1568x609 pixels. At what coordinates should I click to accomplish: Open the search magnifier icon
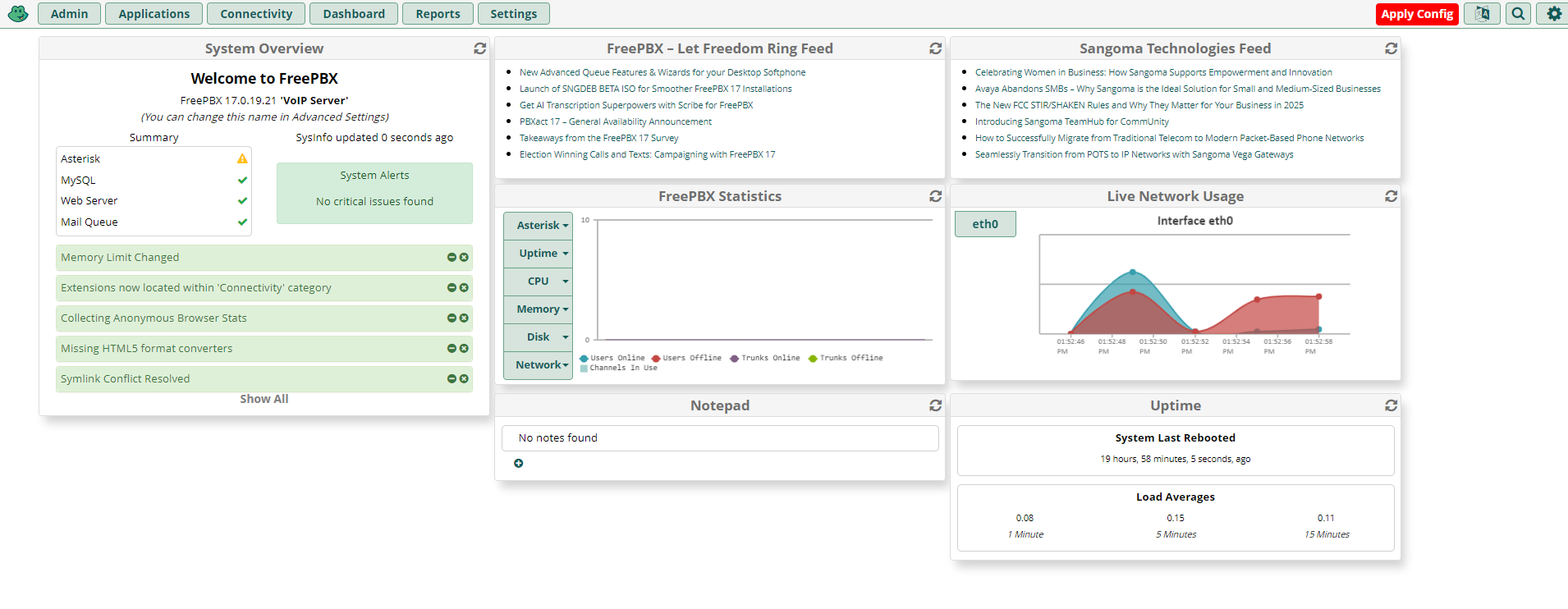click(x=1519, y=14)
